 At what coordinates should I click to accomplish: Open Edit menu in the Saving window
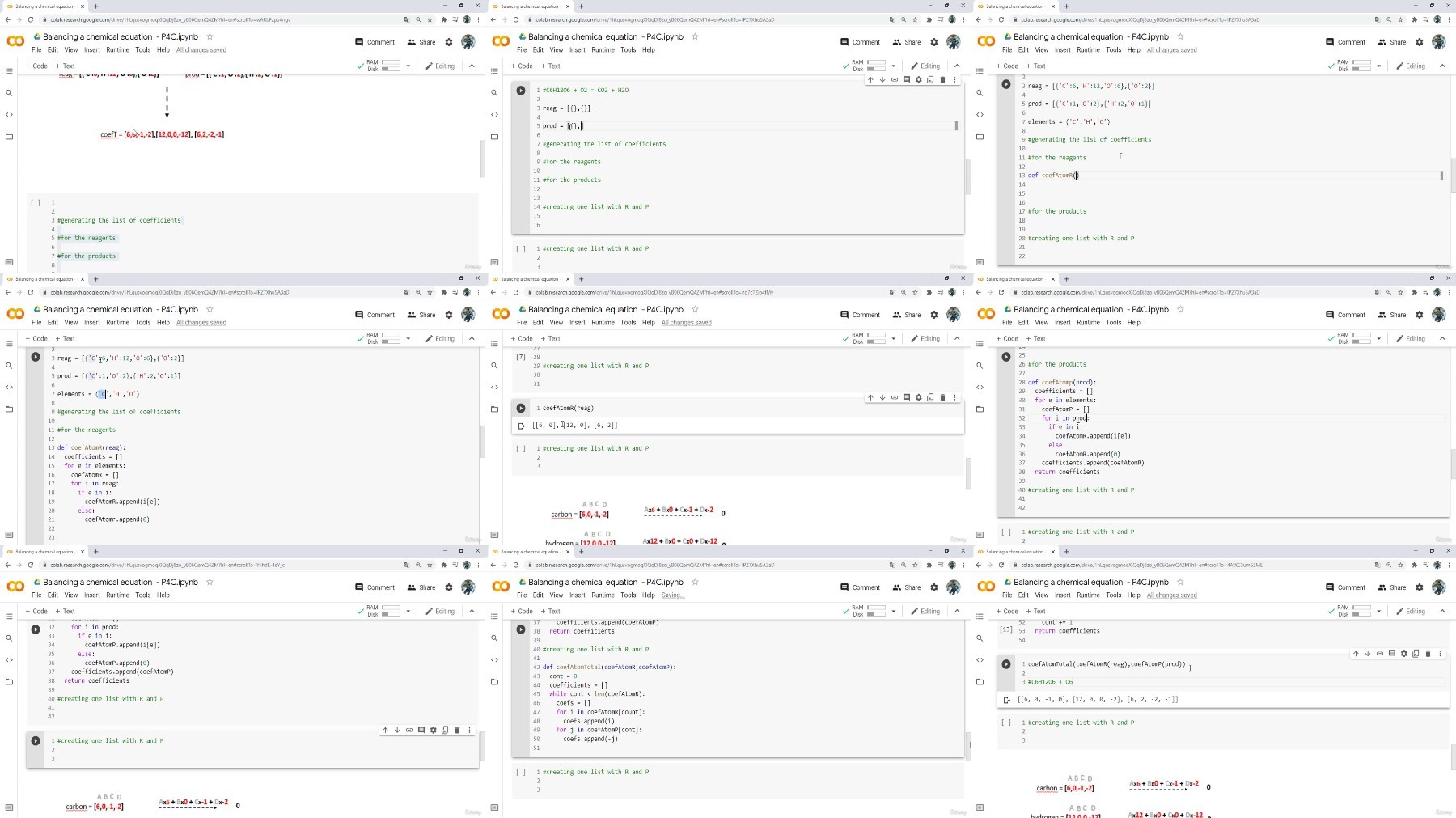point(538,595)
